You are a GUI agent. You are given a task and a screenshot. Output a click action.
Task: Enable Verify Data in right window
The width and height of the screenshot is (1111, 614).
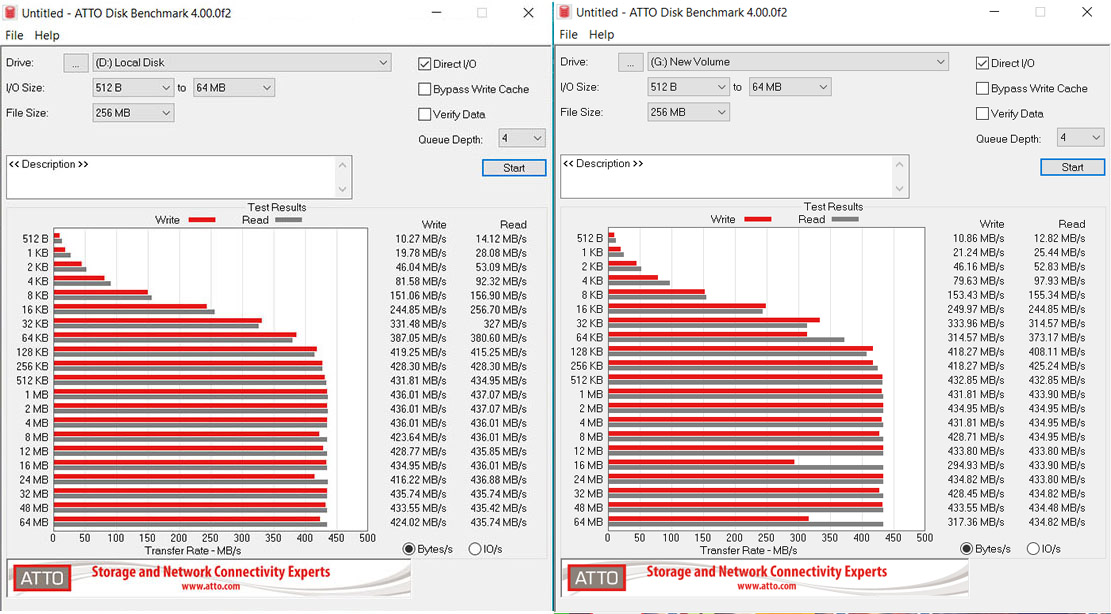tap(982, 113)
